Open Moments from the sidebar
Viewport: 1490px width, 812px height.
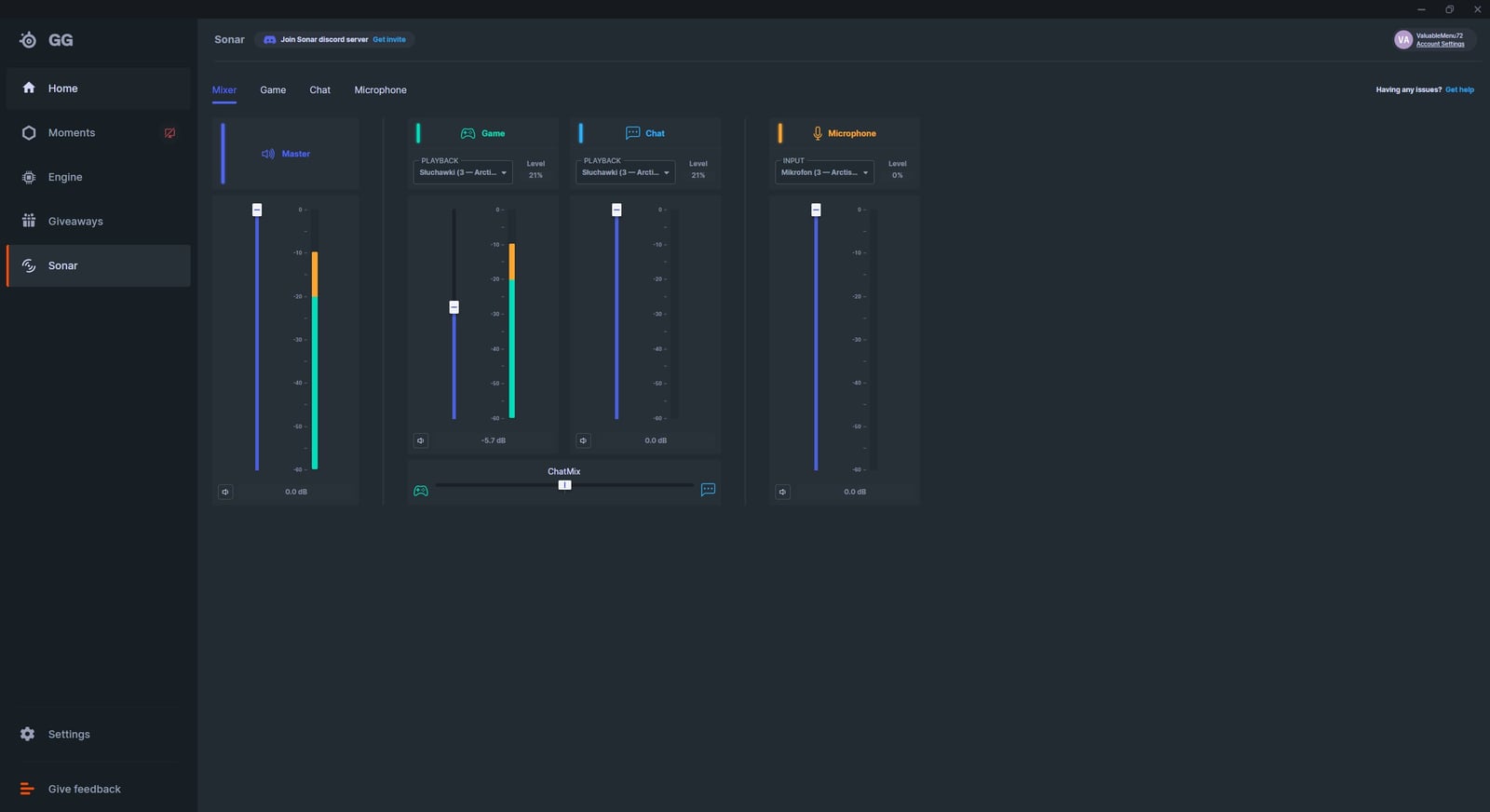point(98,133)
